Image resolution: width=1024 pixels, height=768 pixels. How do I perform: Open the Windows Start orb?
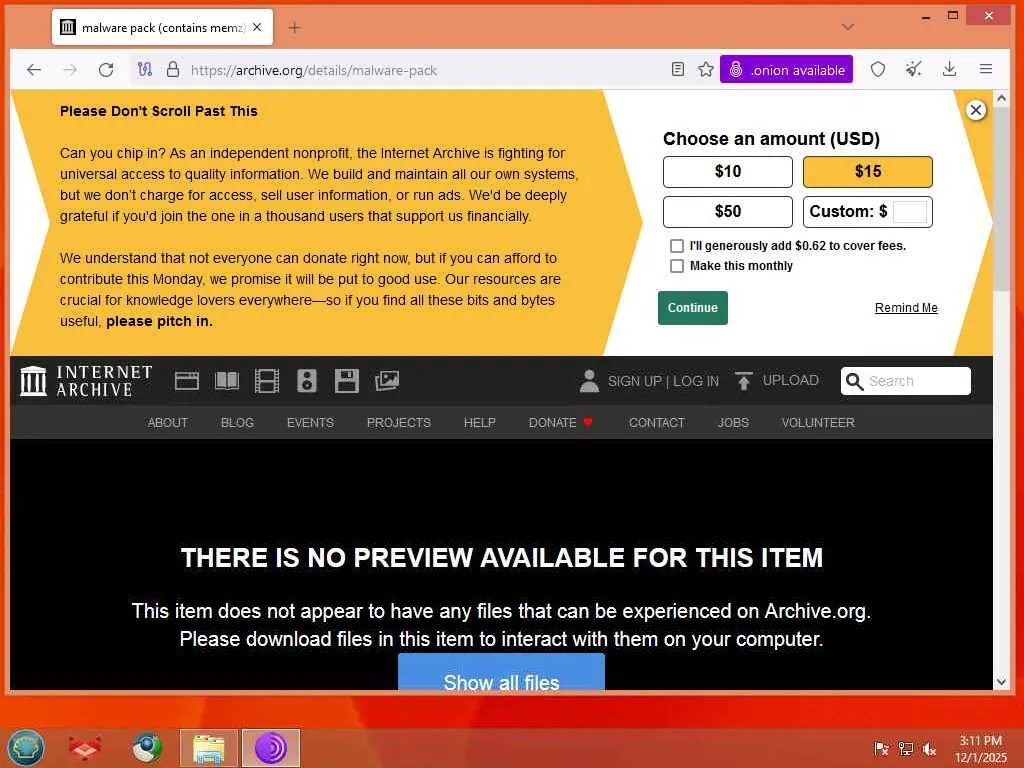coord(25,748)
